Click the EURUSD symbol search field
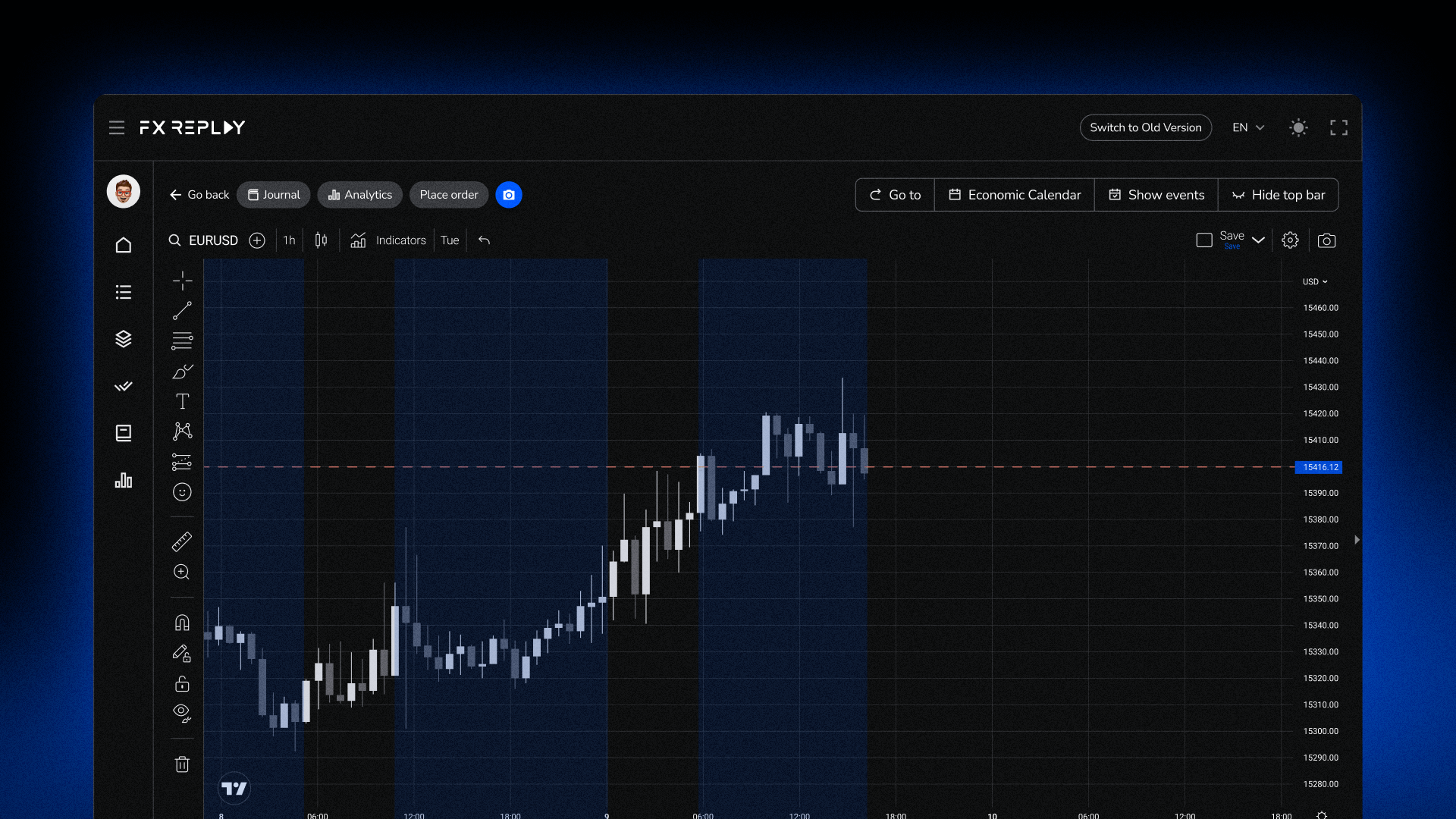This screenshot has height=819, width=1456. (x=212, y=240)
